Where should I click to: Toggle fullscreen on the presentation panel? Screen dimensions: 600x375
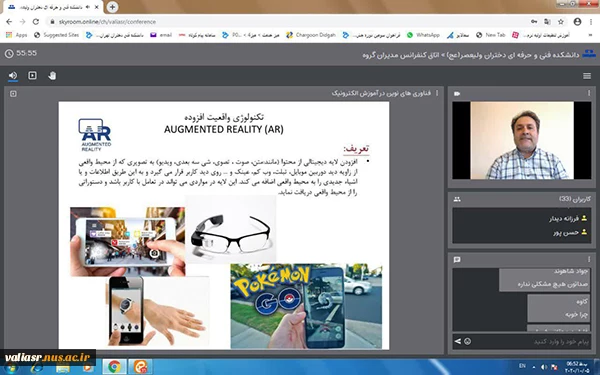pos(13,93)
